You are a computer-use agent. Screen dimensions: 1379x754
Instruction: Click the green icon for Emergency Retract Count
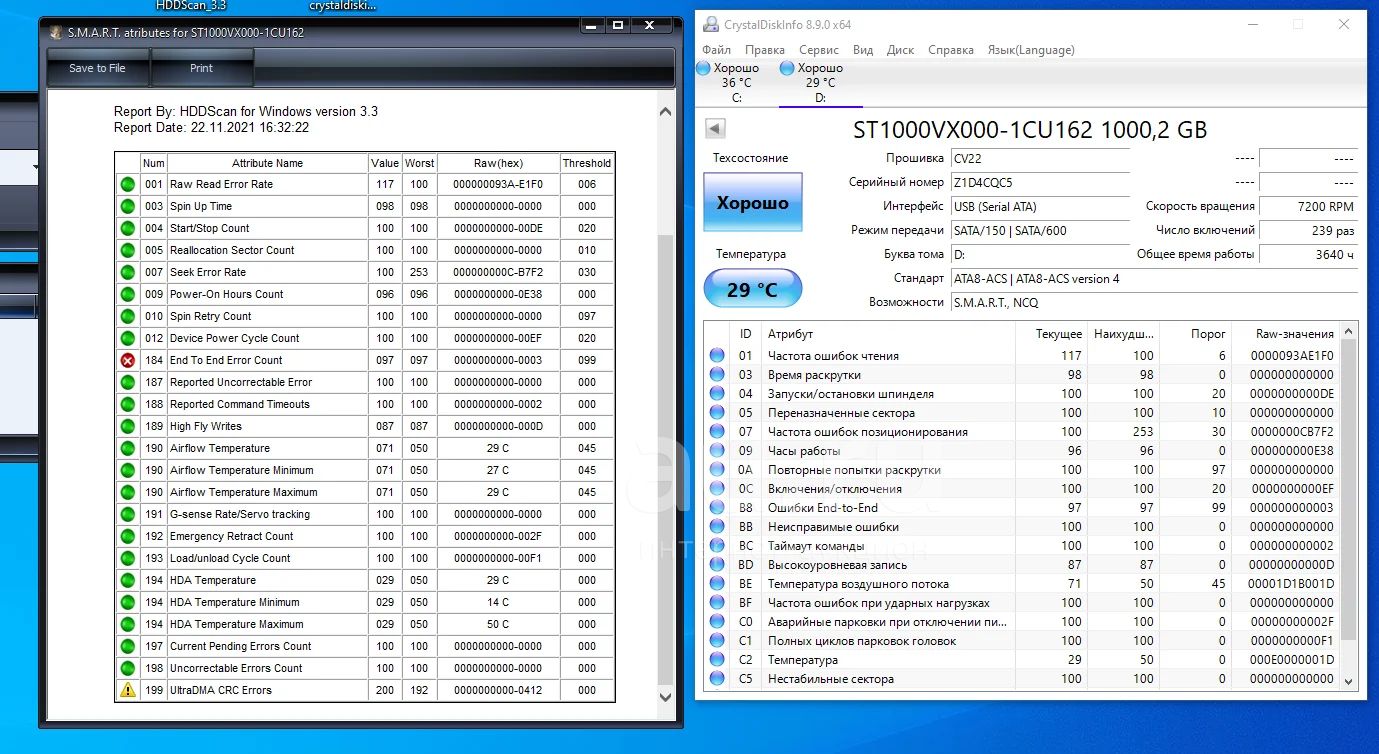coord(128,536)
